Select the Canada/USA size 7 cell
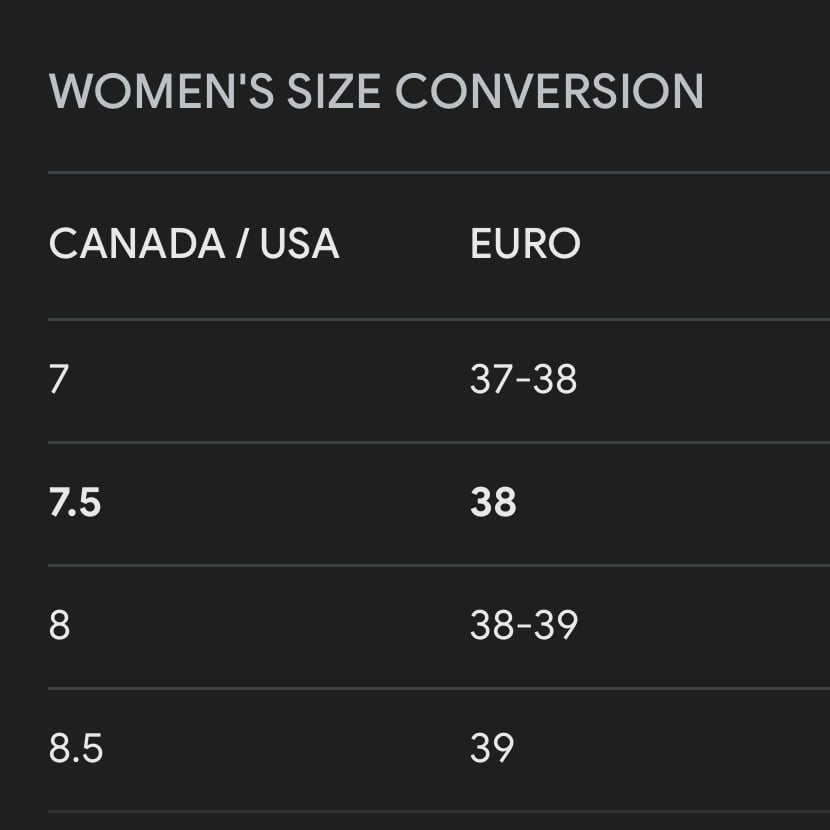This screenshot has width=830, height=830. point(59,379)
